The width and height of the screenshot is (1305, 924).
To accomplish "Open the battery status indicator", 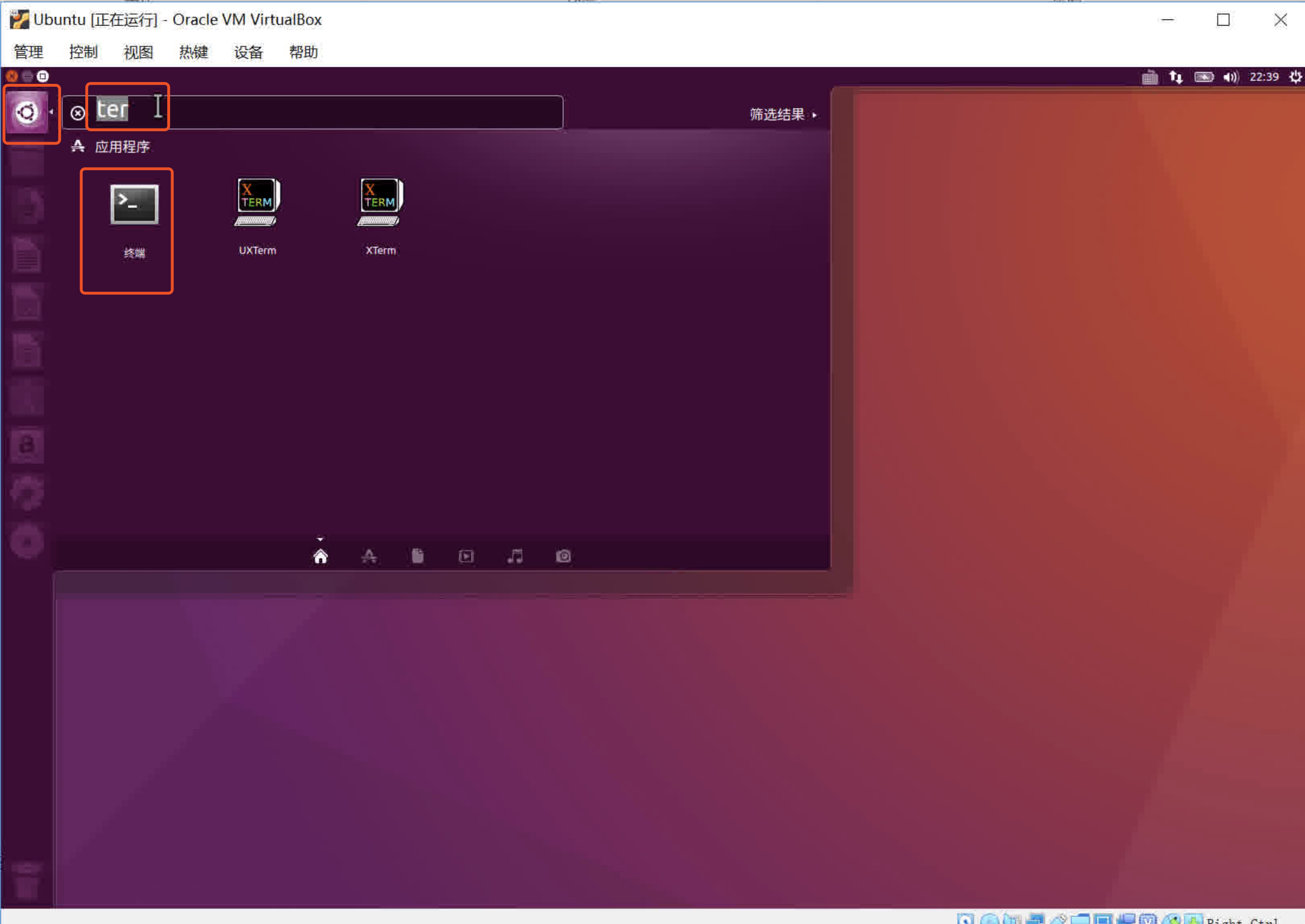I will point(1204,77).
